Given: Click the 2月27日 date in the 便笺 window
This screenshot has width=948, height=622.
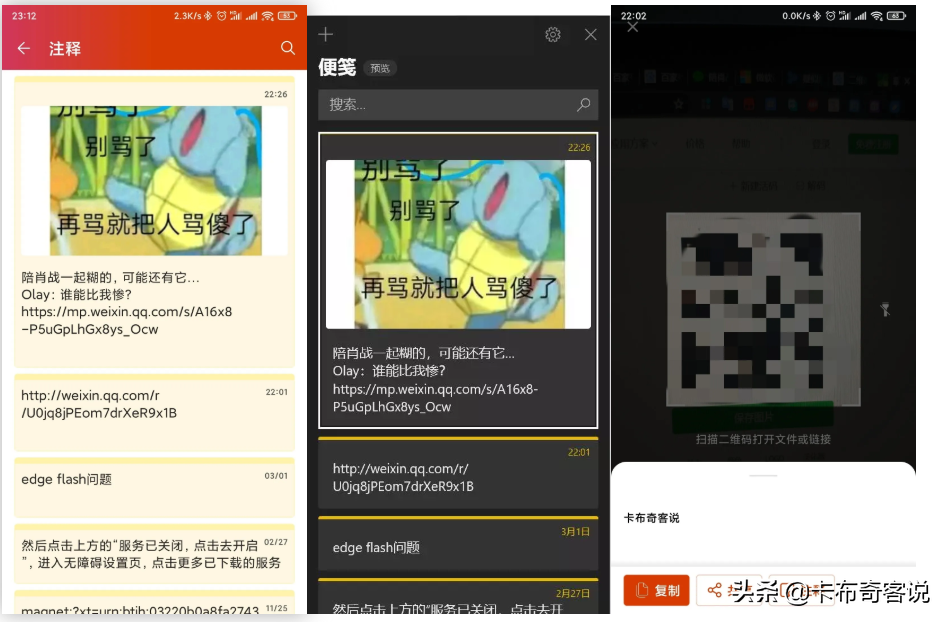Looking at the screenshot, I should pos(573,593).
